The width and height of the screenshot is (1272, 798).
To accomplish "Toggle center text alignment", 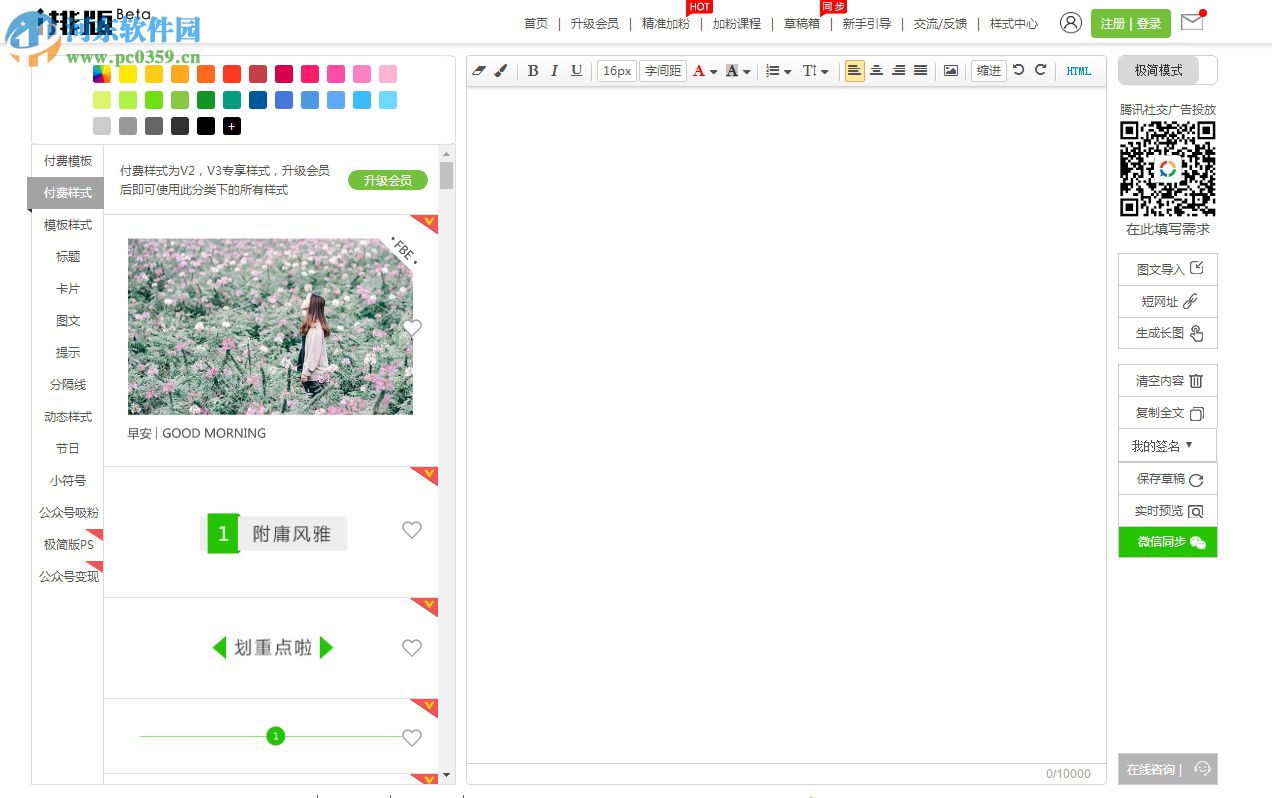I will (877, 70).
